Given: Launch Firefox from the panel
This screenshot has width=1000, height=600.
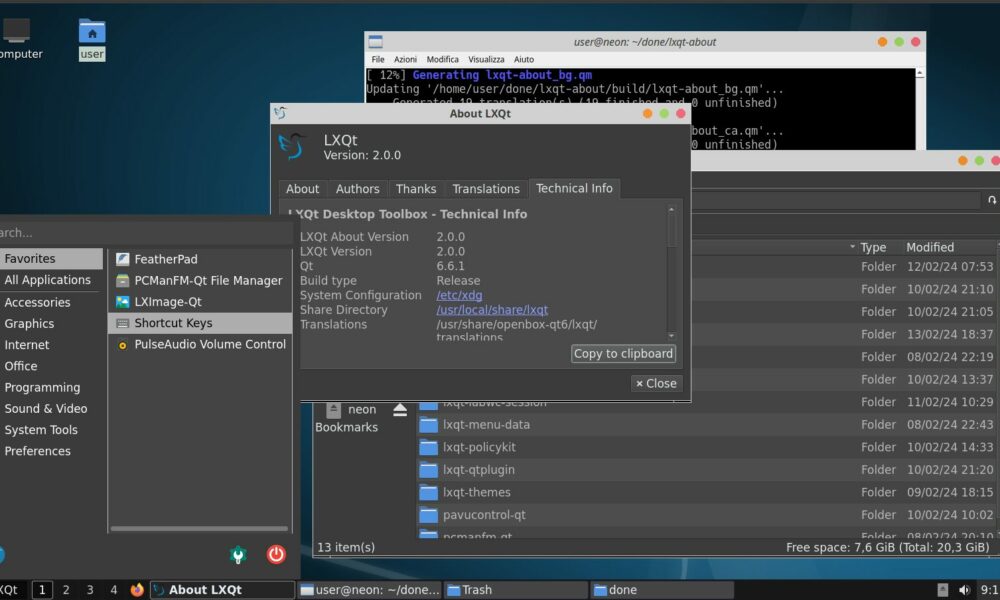Looking at the screenshot, I should [x=136, y=590].
